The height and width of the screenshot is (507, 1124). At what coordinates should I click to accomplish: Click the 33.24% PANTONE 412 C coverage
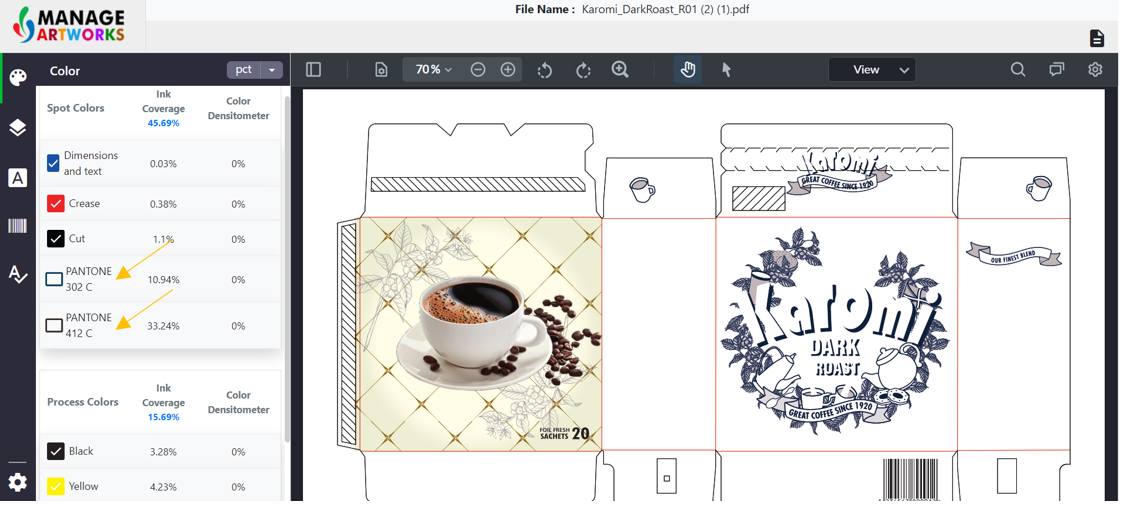click(x=163, y=326)
